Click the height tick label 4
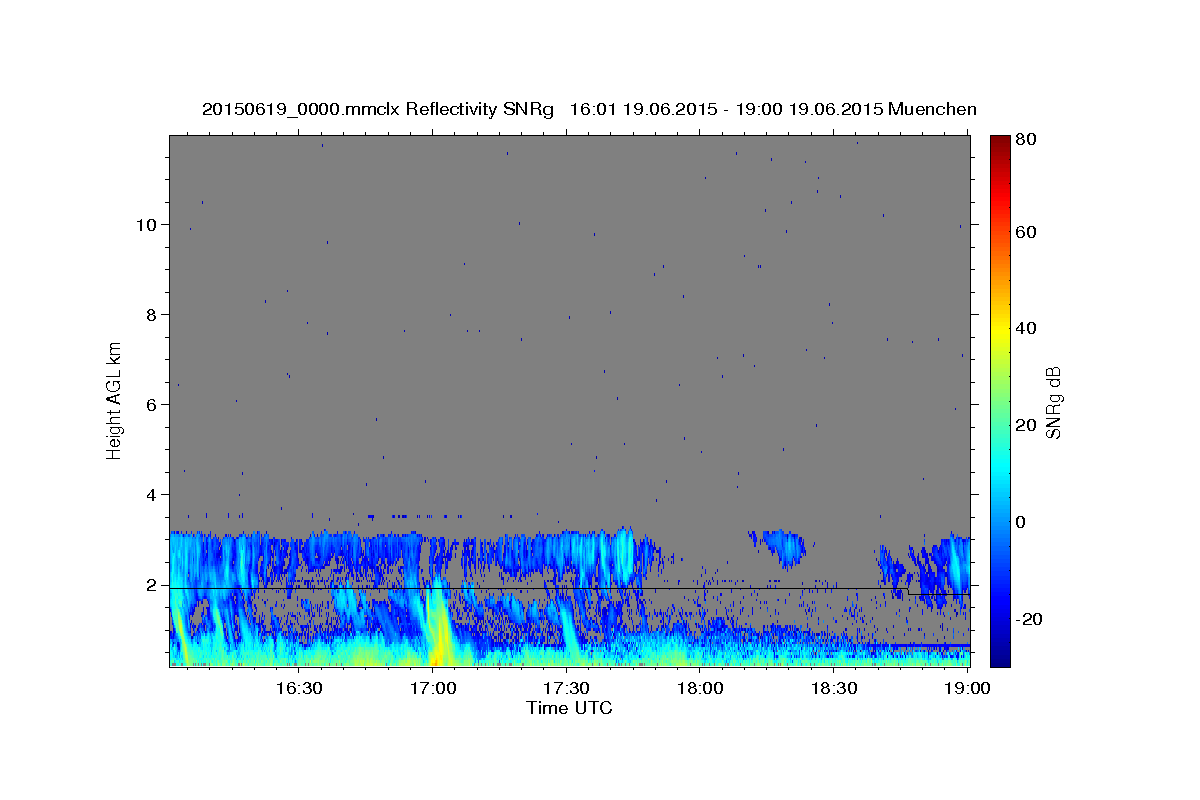 (x=152, y=494)
